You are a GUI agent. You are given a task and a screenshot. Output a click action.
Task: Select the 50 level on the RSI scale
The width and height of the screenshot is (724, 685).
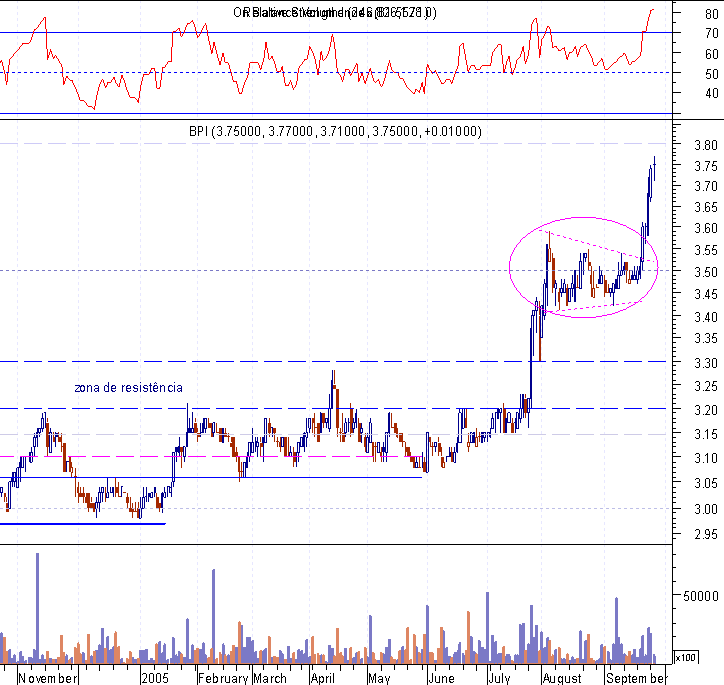[712, 74]
